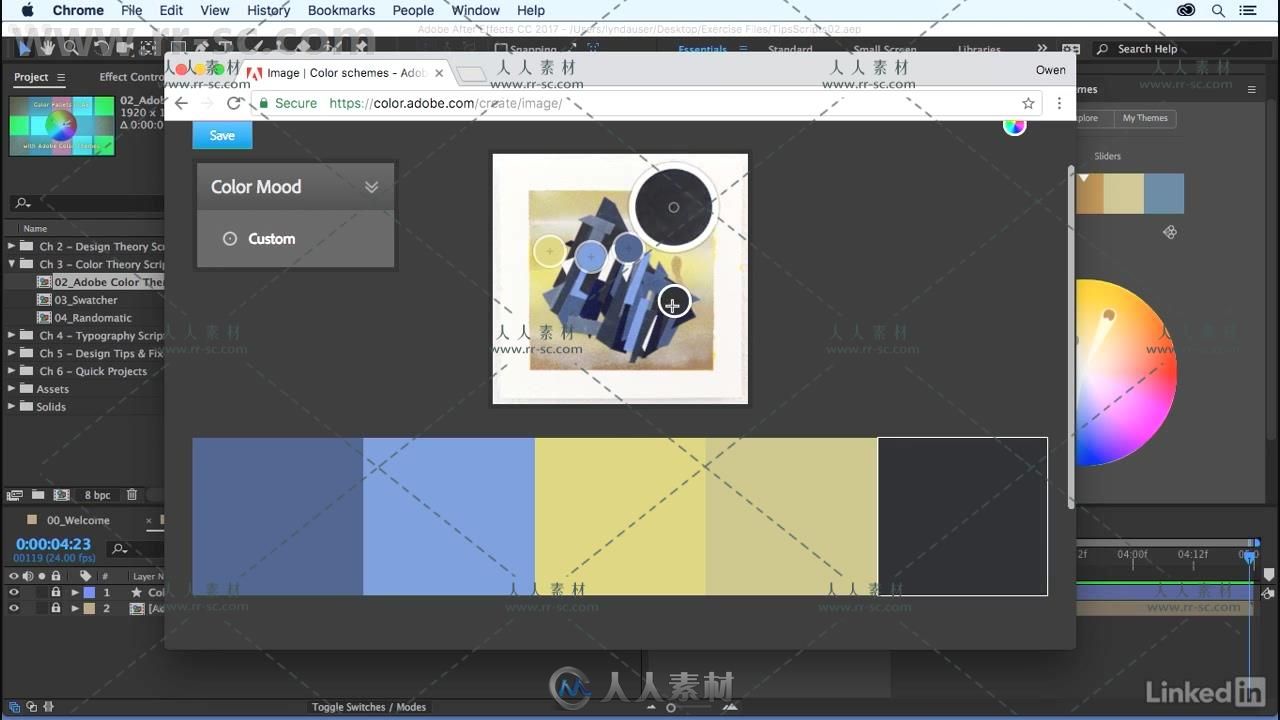Viewport: 1280px width, 720px height.
Task: Open the Chrome app menu in menu bar
Action: click(78, 10)
